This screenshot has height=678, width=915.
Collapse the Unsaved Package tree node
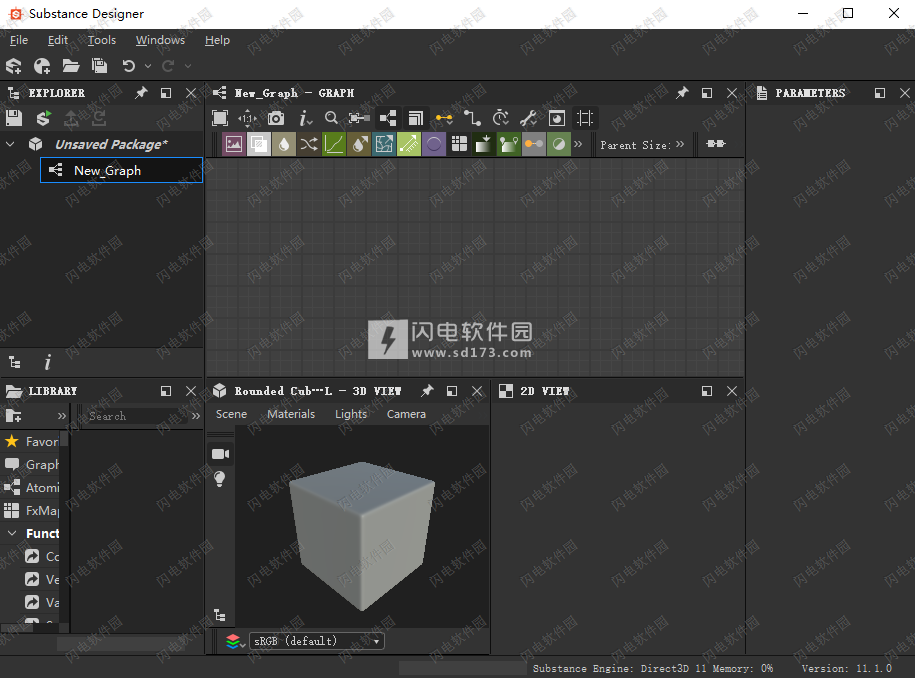(x=11, y=144)
